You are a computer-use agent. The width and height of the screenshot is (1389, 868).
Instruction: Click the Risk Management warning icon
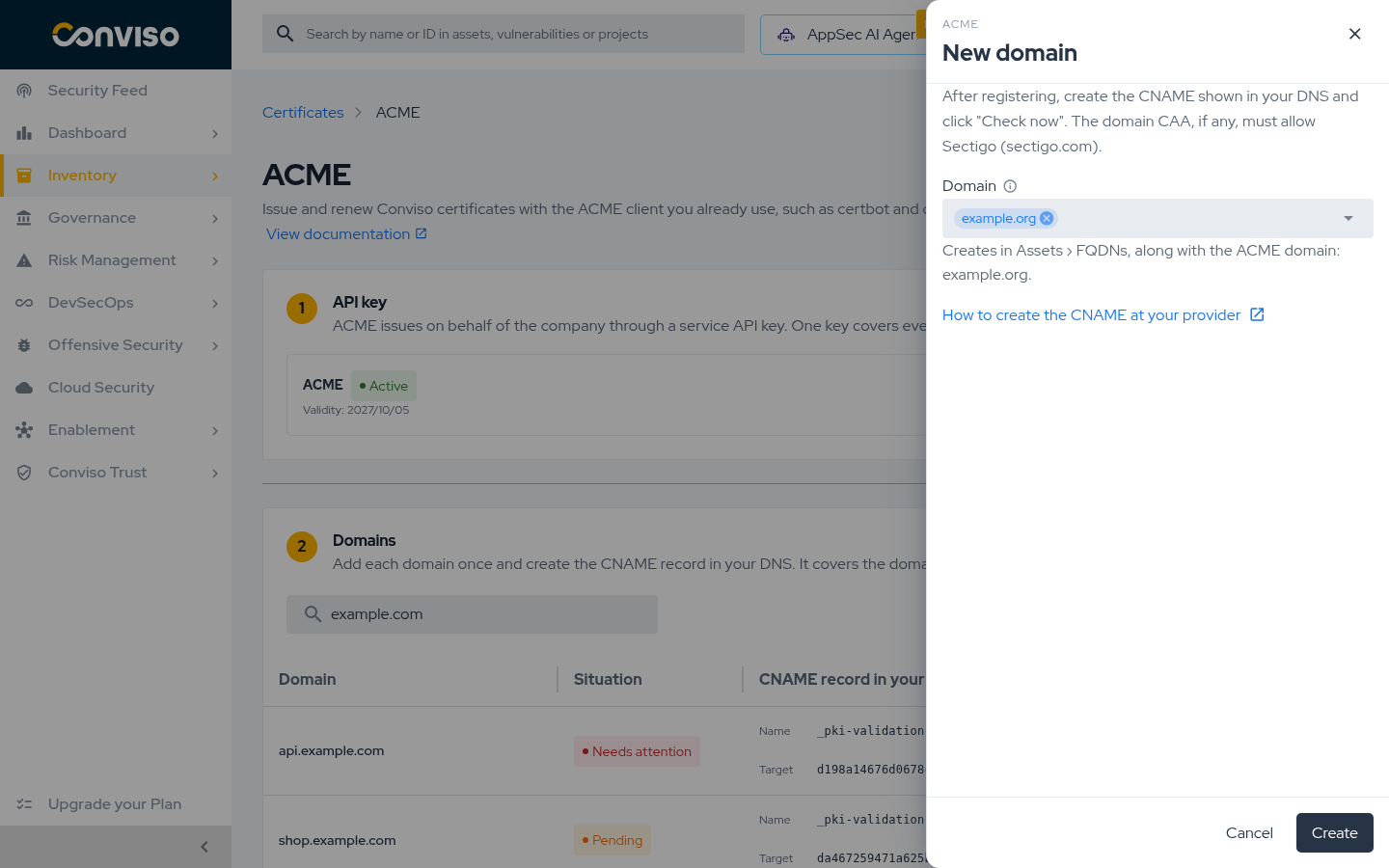tap(24, 260)
